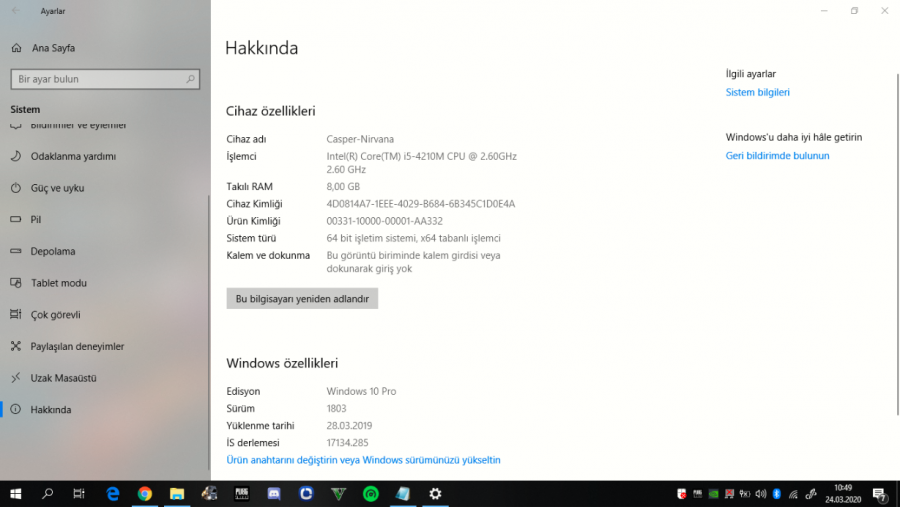
Task: Click the search magnifier in the settings box
Action: pos(190,79)
